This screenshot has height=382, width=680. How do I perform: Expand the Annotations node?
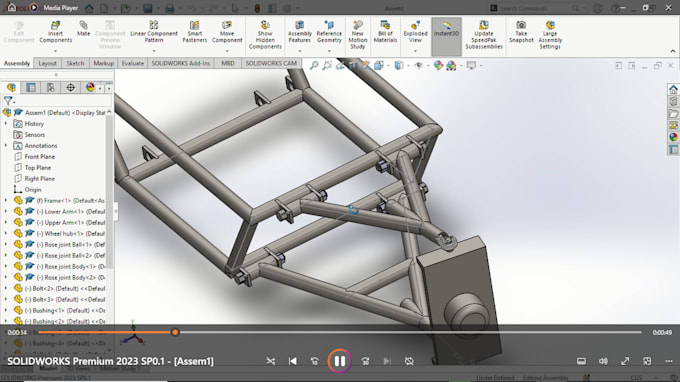point(6,146)
